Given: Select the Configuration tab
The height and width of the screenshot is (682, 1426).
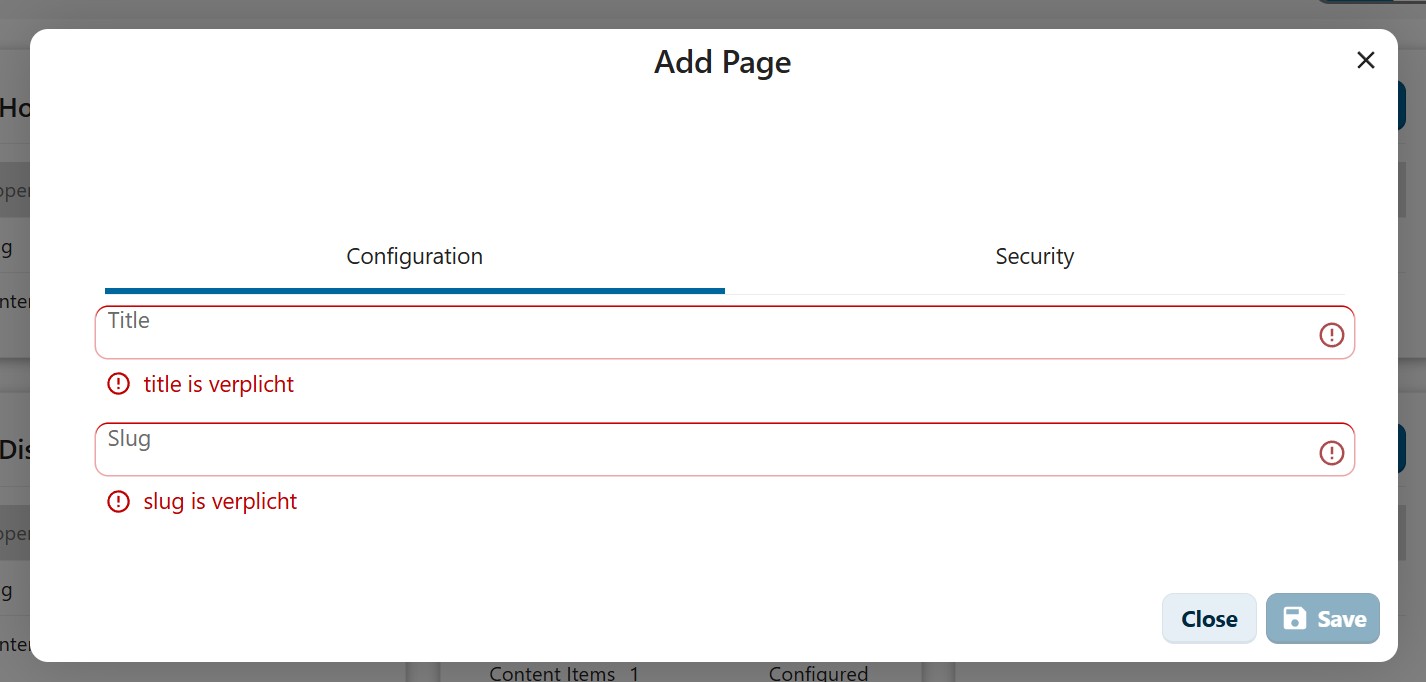Looking at the screenshot, I should tap(414, 256).
